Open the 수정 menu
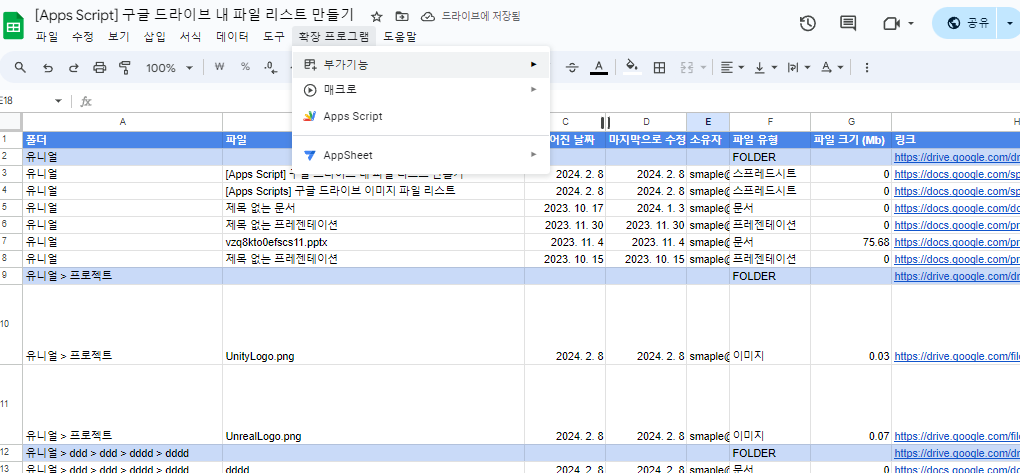Screen dimensions: 1020x473 [83, 37]
